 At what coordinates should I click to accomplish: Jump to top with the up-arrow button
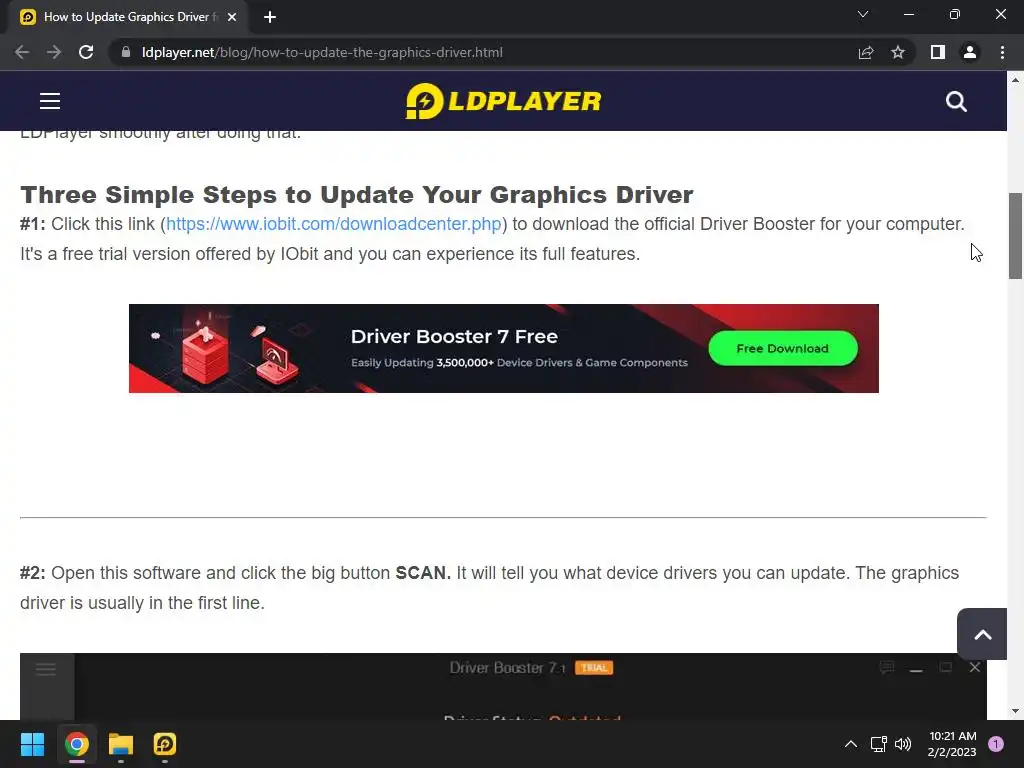point(983,634)
